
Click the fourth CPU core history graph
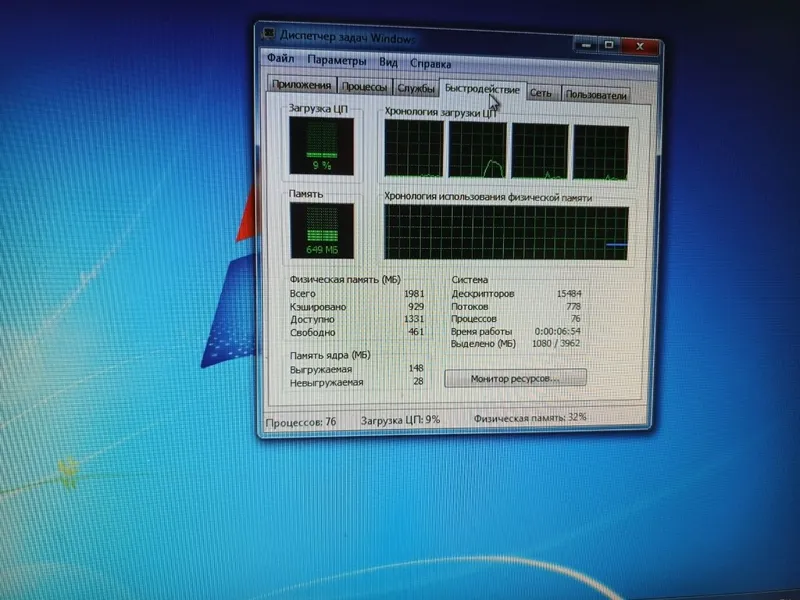pos(601,153)
